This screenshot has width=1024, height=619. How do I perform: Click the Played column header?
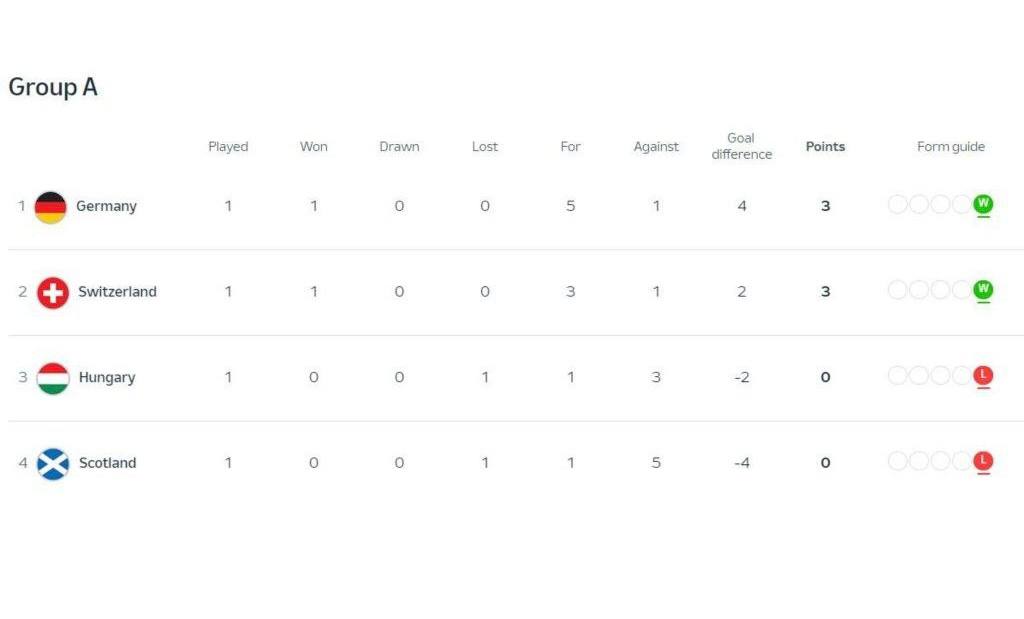pos(228,147)
